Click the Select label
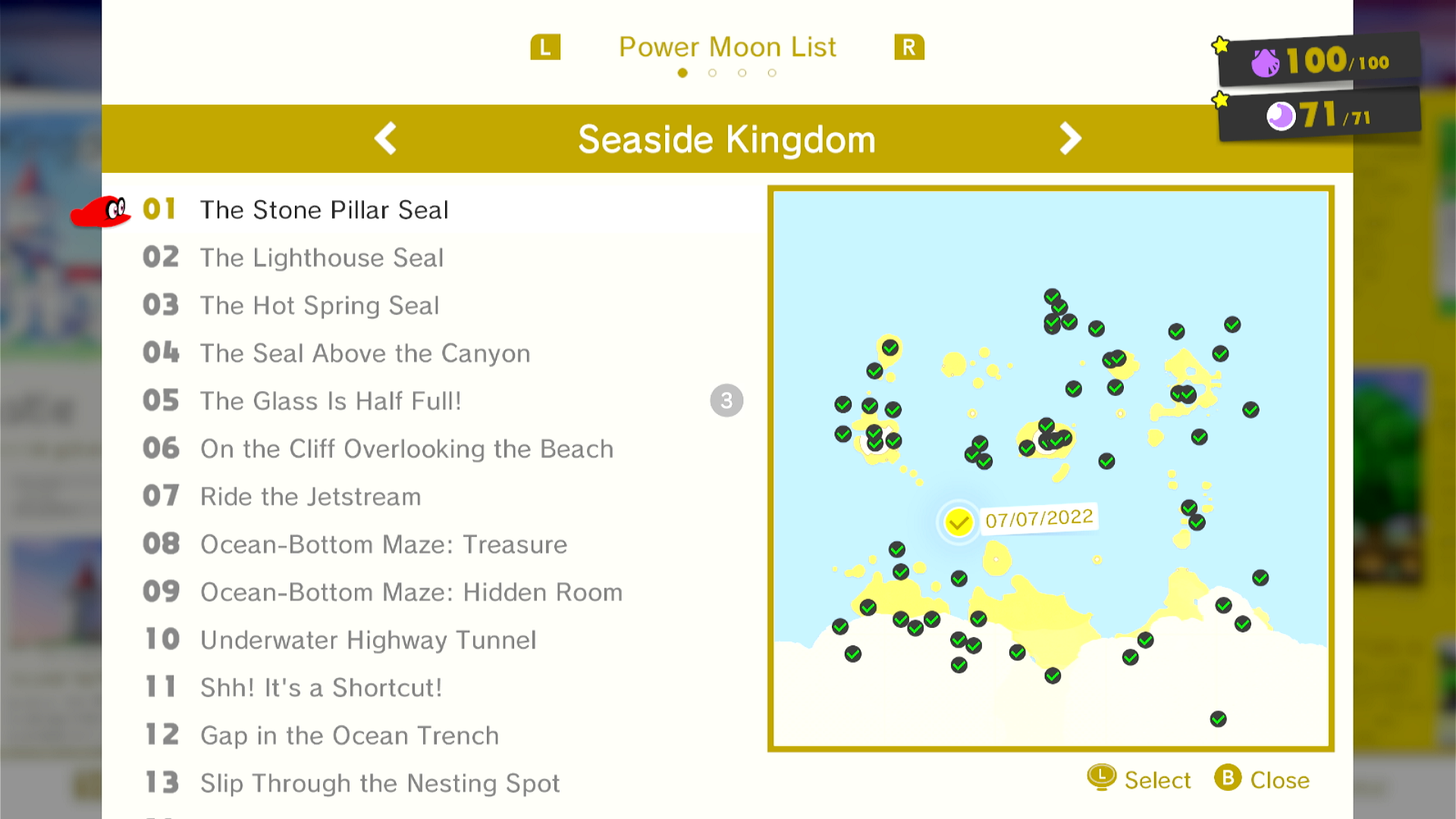Image resolution: width=1456 pixels, height=819 pixels. (1157, 780)
